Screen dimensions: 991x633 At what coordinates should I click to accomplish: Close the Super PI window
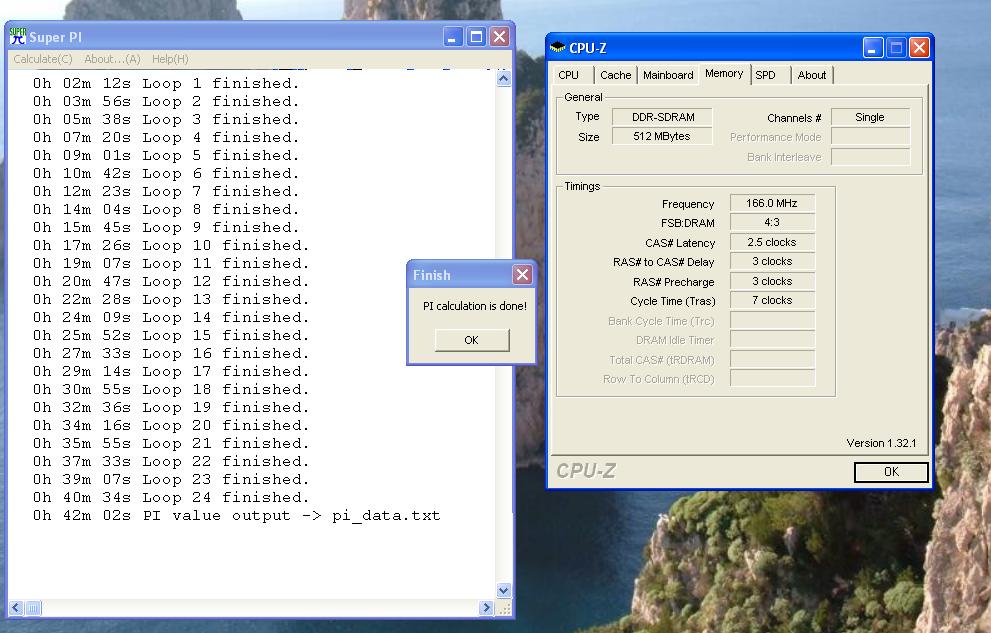click(499, 37)
